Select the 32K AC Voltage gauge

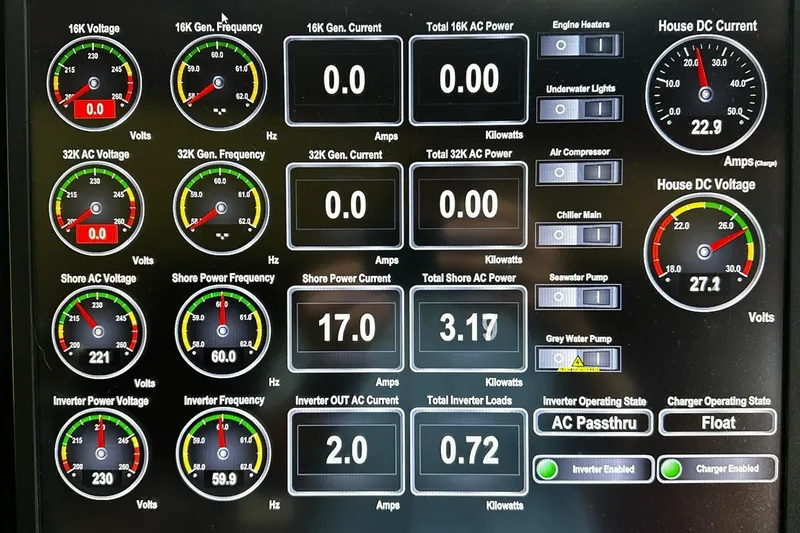[x=95, y=210]
